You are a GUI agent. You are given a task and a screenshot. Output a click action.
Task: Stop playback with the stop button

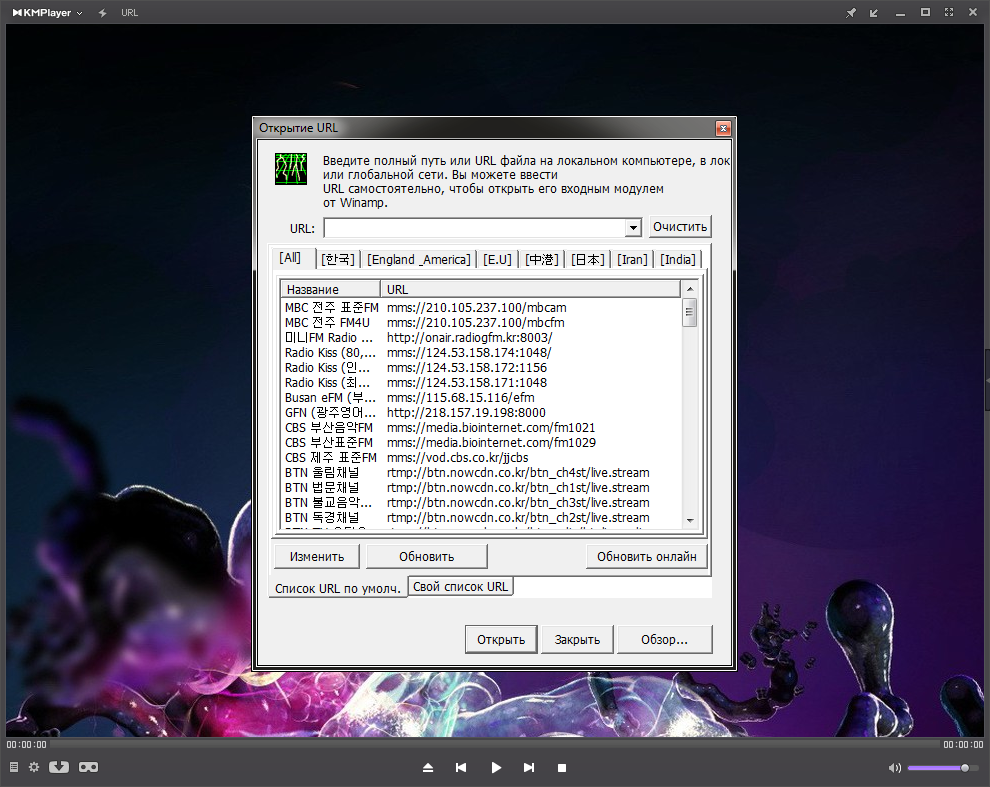pyautogui.click(x=562, y=768)
